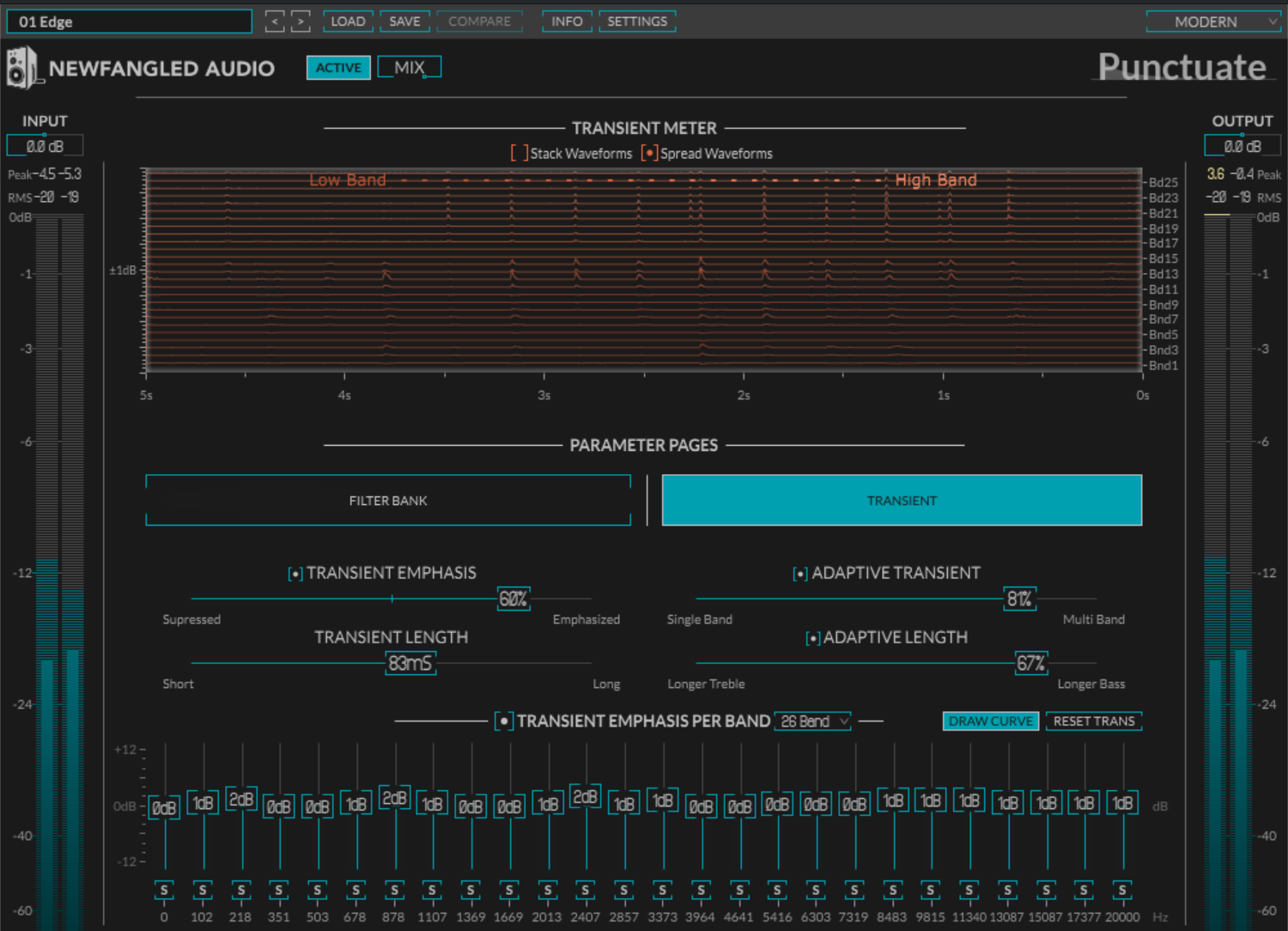Solo the 2013 Hz band
The image size is (1288, 931).
click(548, 891)
